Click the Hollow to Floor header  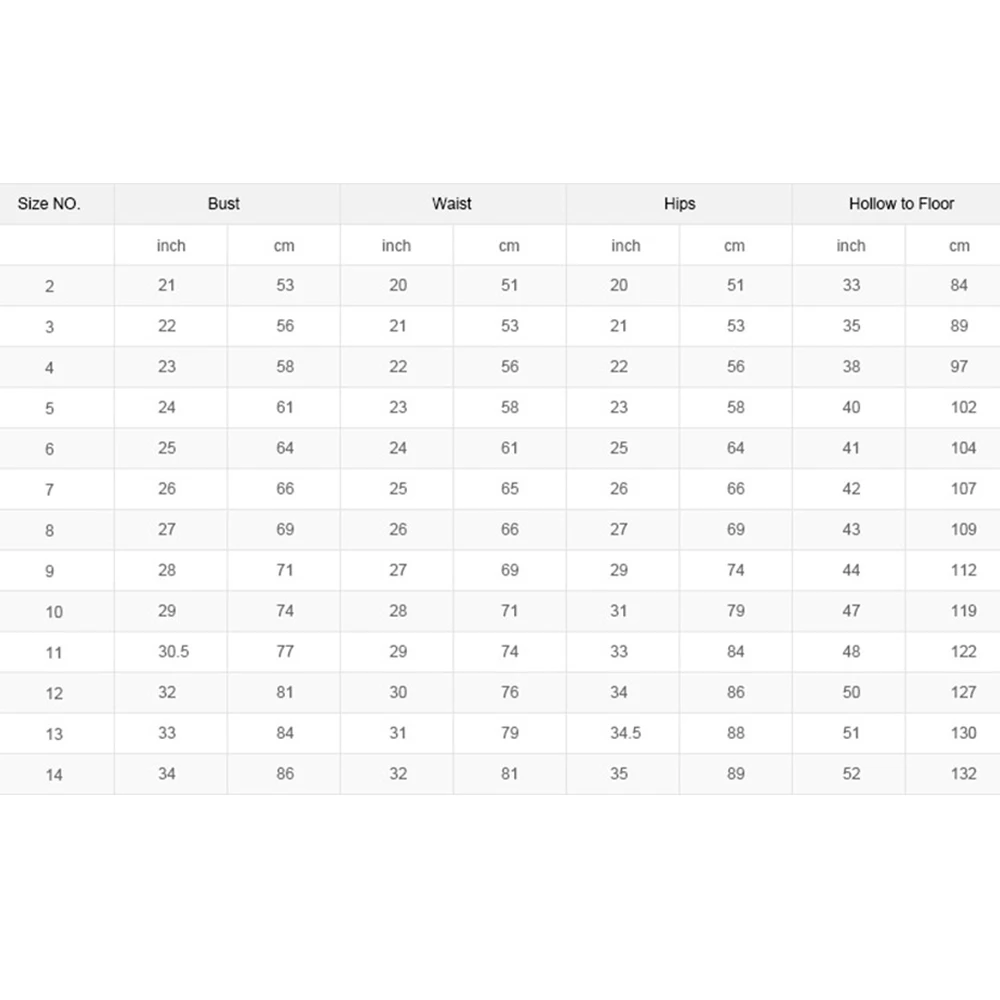click(901, 204)
